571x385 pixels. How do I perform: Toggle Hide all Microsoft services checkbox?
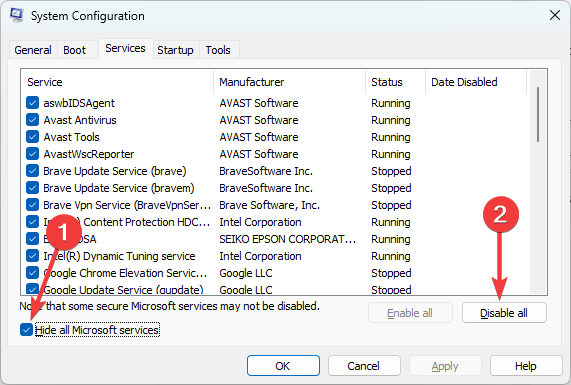(26, 330)
